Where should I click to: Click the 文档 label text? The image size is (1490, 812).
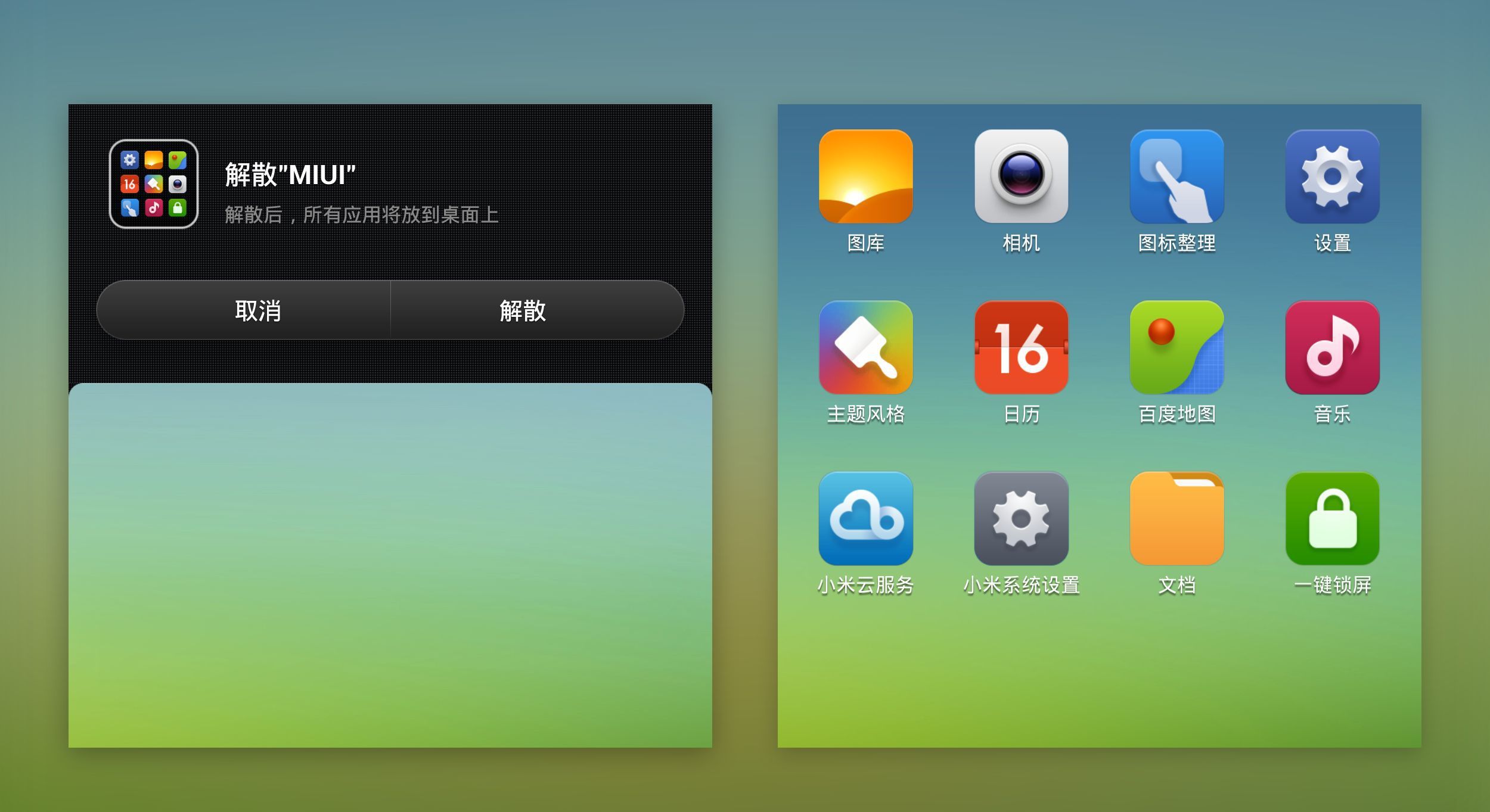pos(1177,585)
